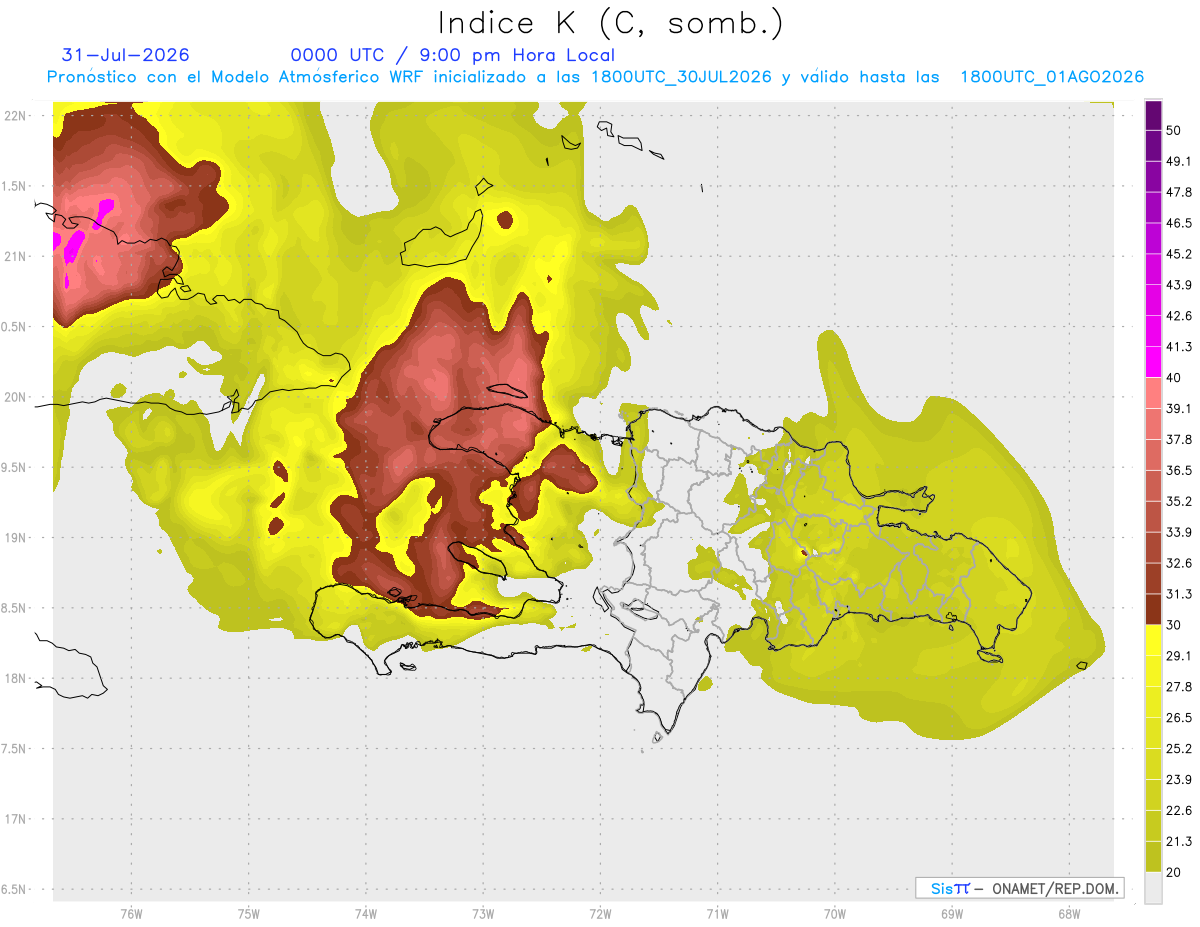Click the colorbar value '47.8'

coord(1180,192)
